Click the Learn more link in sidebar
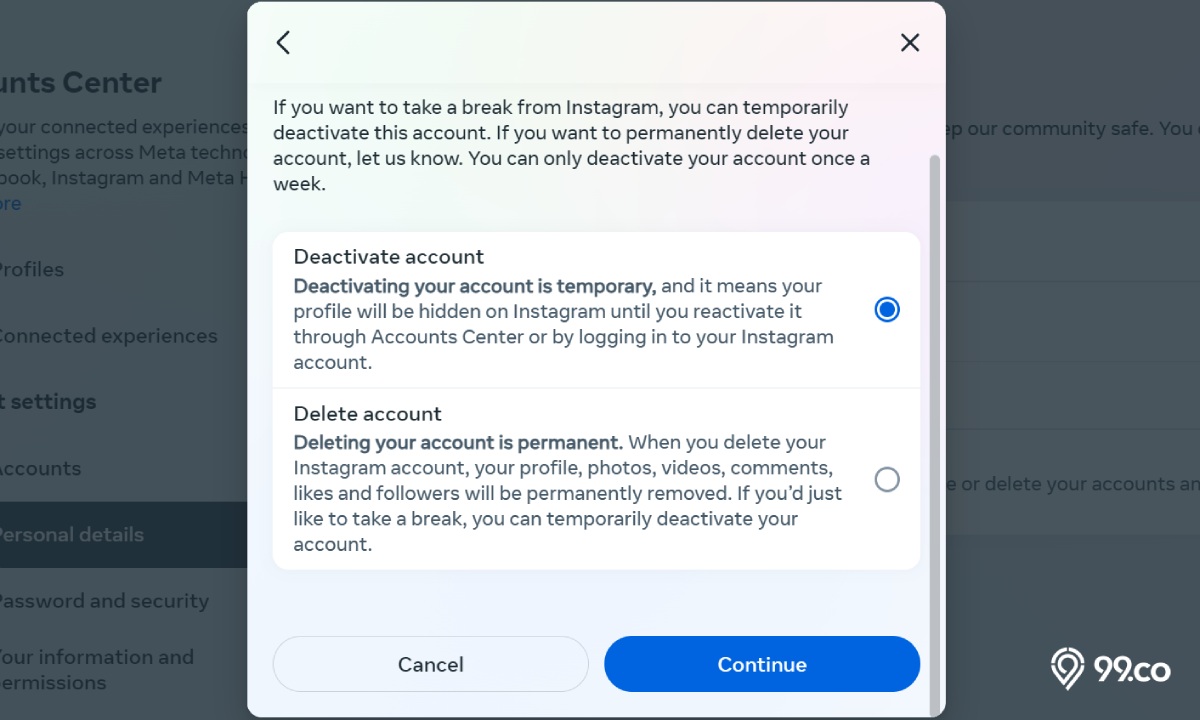Image resolution: width=1200 pixels, height=720 pixels. click(10, 203)
